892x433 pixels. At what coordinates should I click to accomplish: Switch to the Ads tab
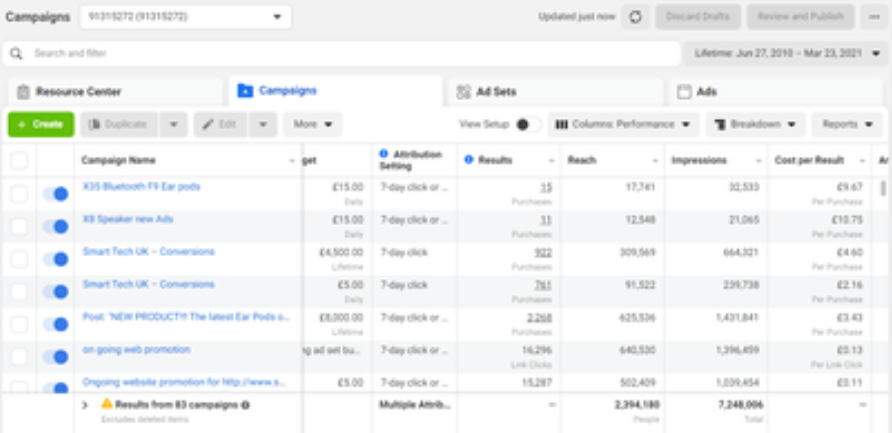(x=706, y=92)
